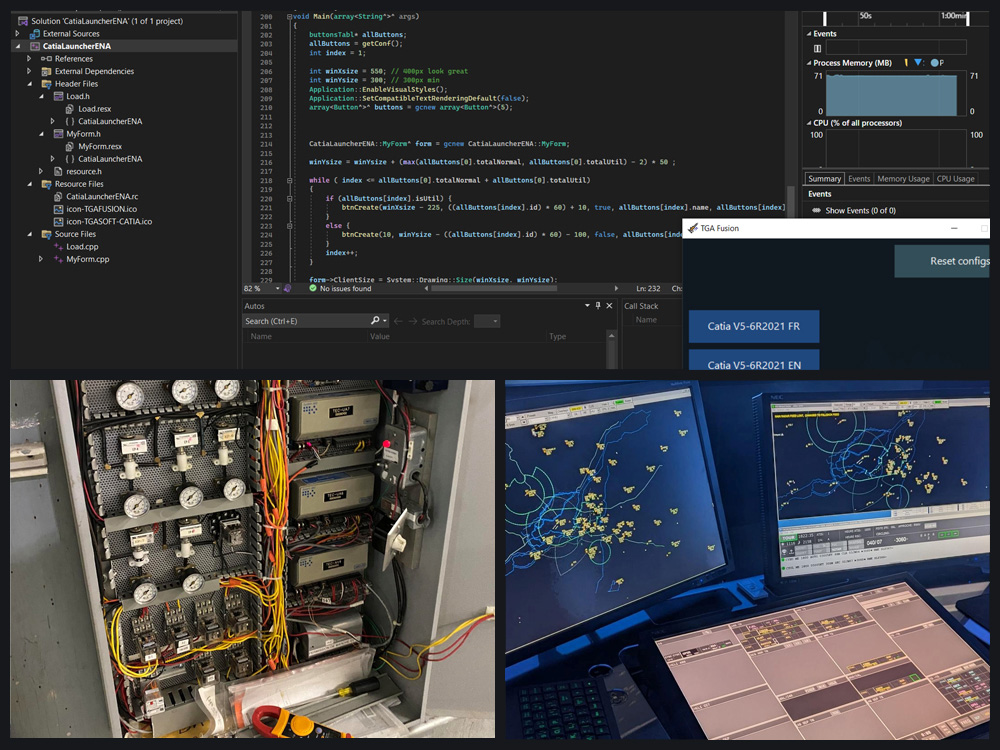Select the References node
The width and height of the screenshot is (1000, 750).
coord(73,59)
